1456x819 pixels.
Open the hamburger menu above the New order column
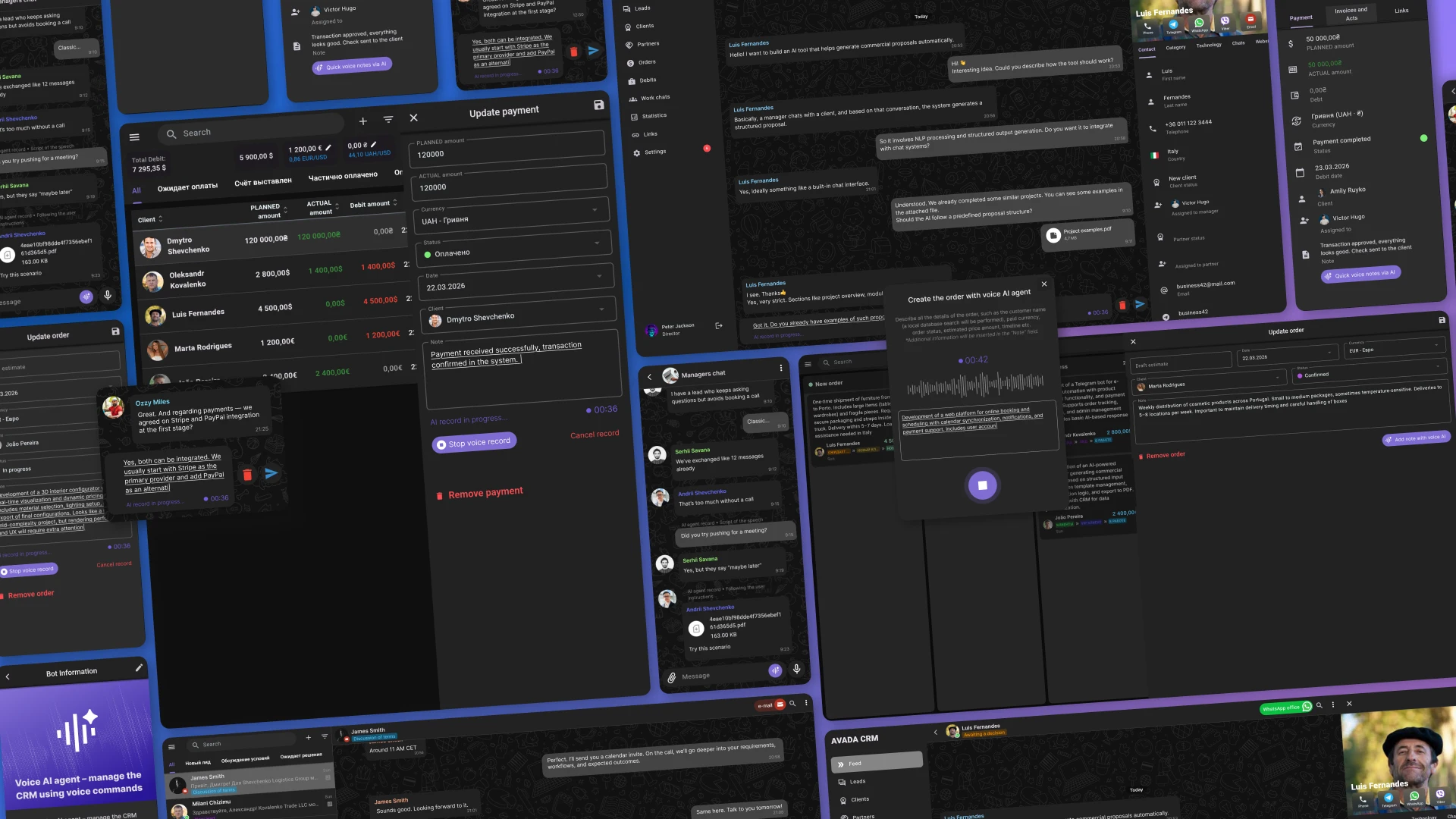pos(808,364)
